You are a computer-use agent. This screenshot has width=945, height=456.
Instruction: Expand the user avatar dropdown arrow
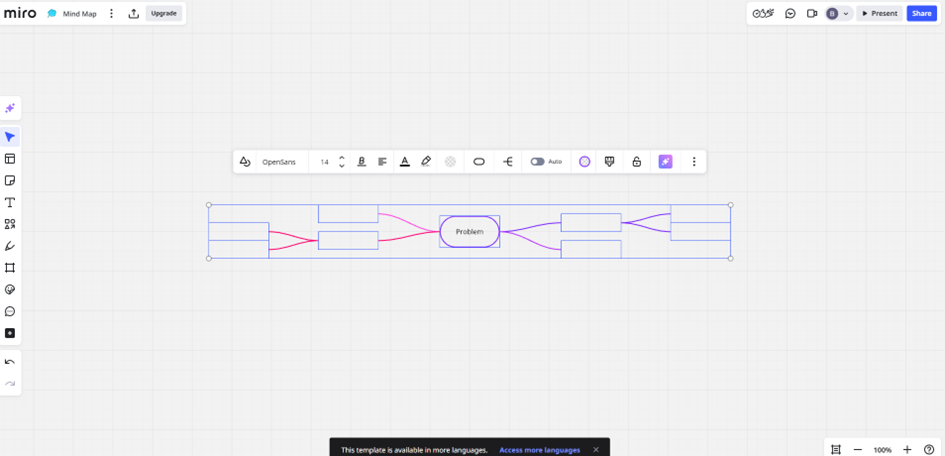coord(846,14)
